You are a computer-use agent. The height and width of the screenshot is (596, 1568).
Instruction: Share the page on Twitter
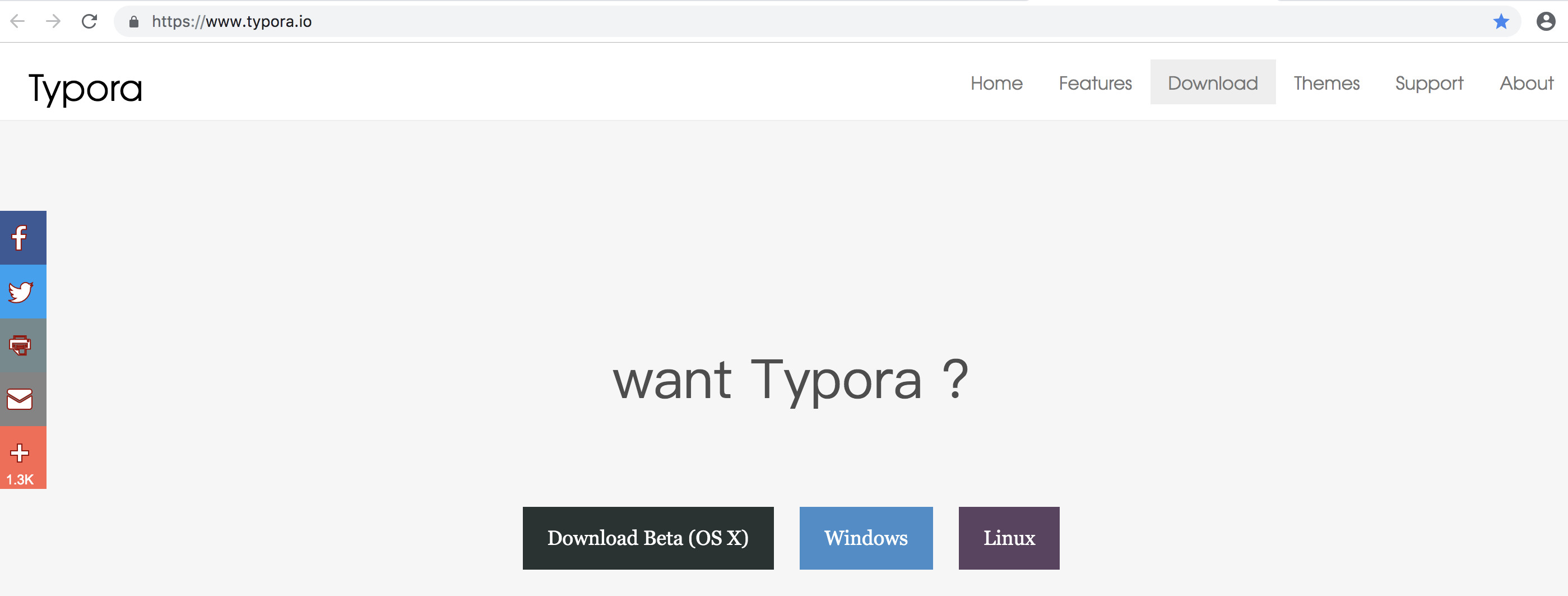coord(23,292)
